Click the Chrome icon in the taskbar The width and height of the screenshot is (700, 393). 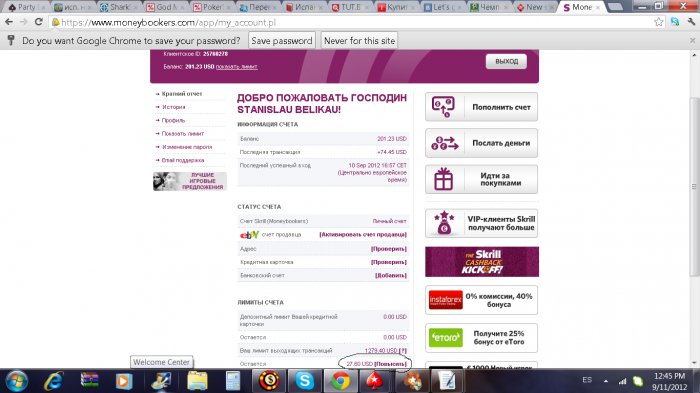coord(340,381)
